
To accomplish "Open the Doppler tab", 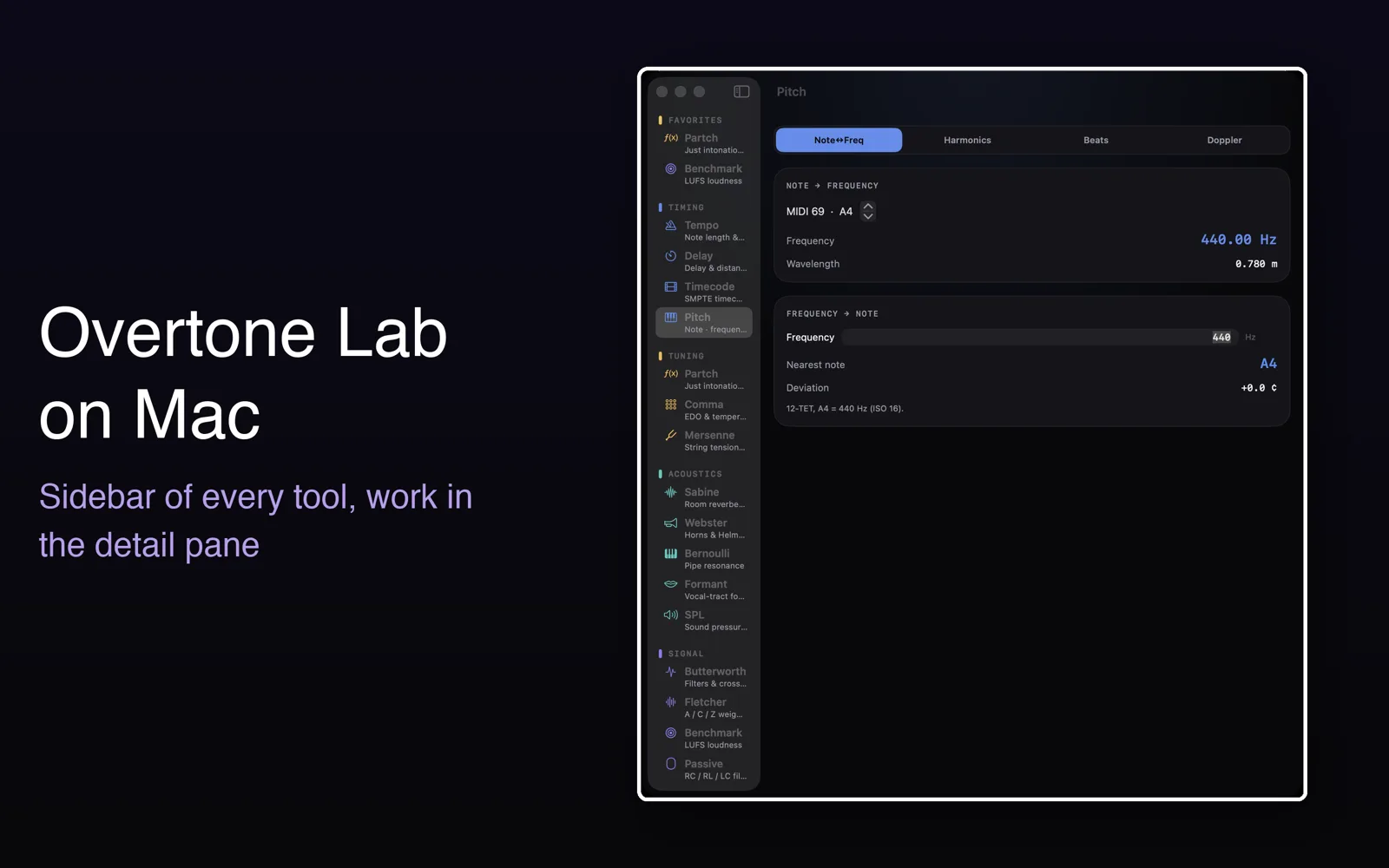I will click(1224, 140).
